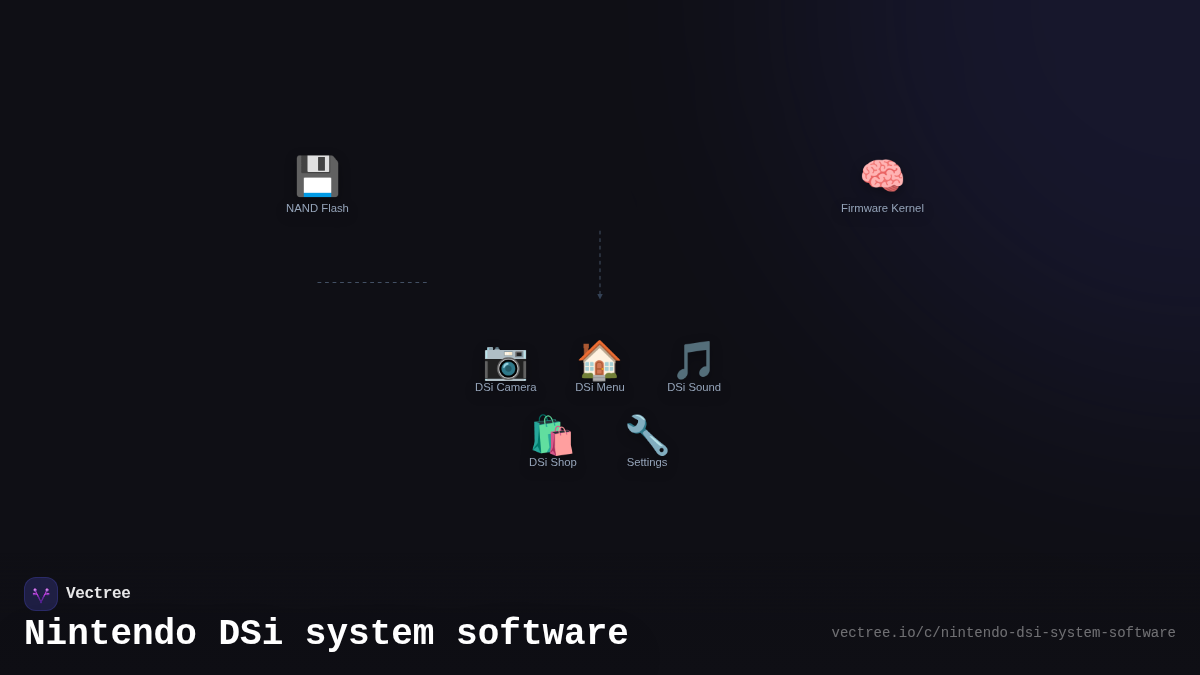Click the Vectree logo icon
The height and width of the screenshot is (675, 1200).
tap(40, 593)
